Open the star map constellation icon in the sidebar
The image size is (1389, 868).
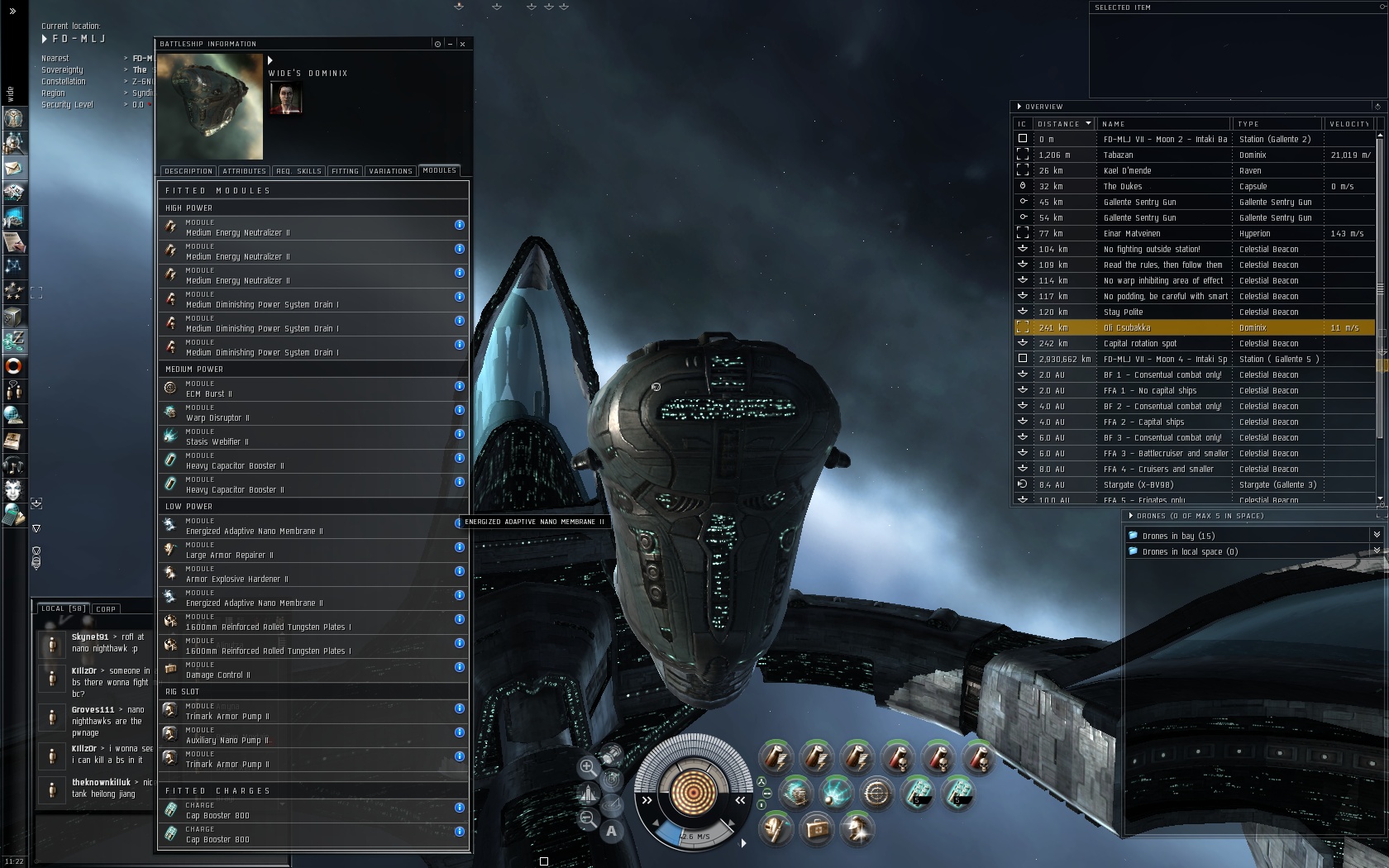point(14,266)
